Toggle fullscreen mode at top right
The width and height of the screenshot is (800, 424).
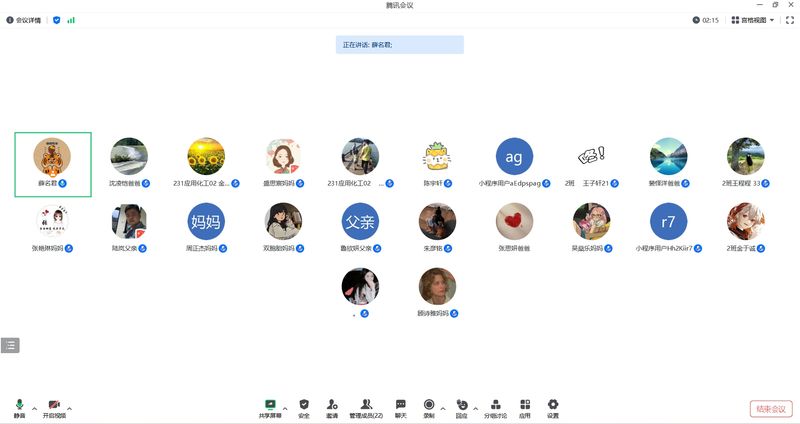789,20
